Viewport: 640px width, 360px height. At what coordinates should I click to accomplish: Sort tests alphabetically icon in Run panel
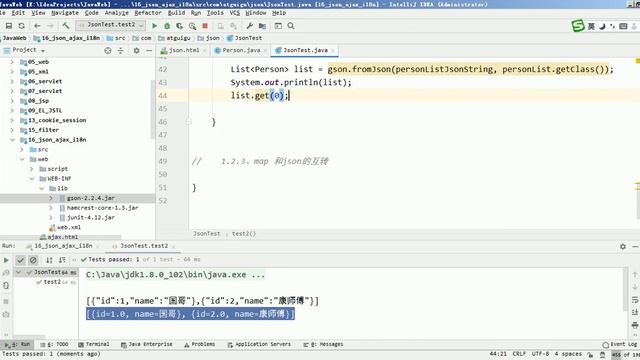49,260
